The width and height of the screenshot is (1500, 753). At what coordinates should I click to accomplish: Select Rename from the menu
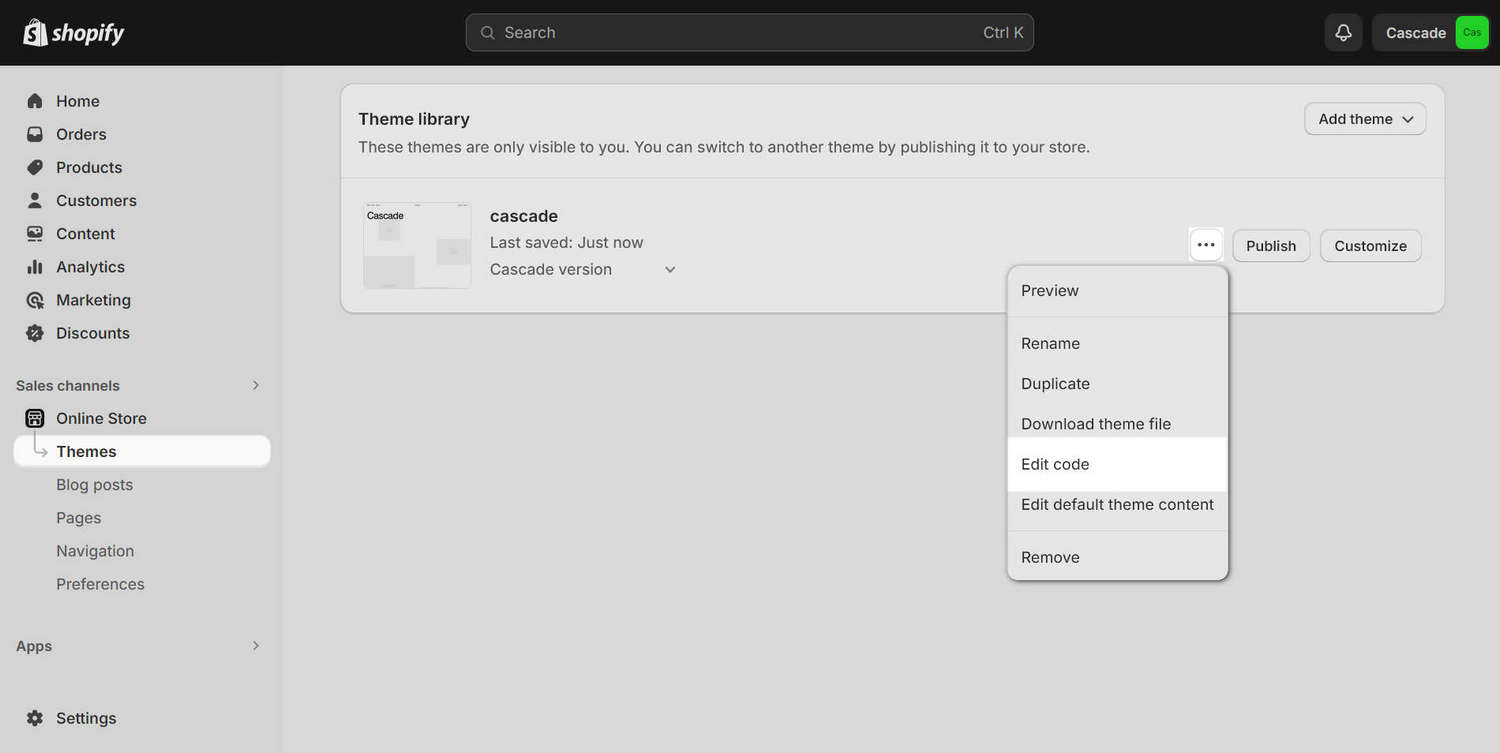coord(1117,343)
